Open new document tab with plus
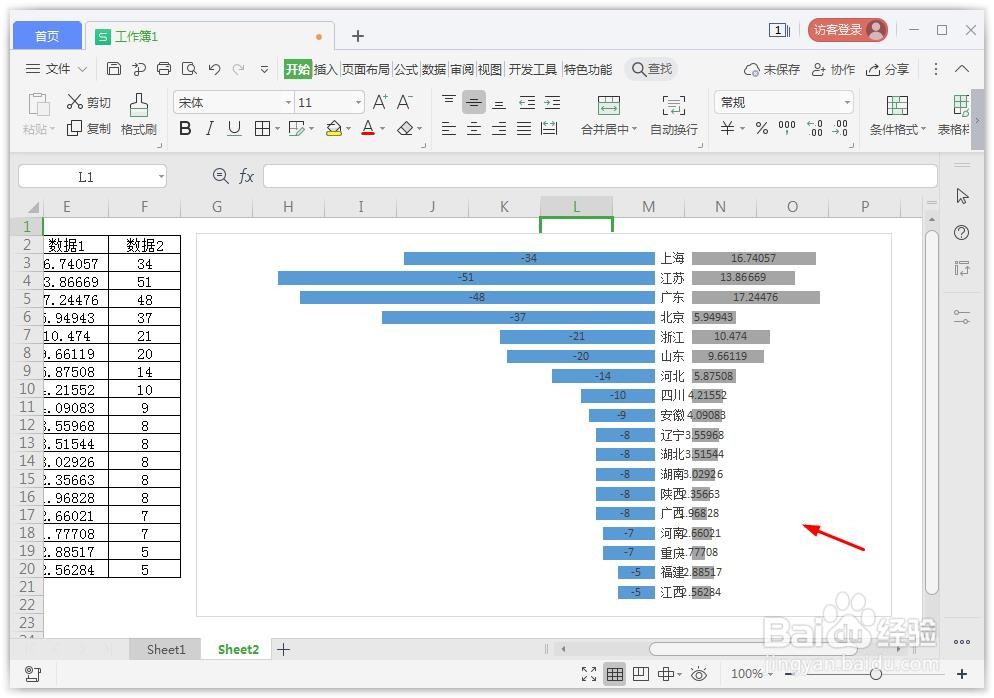 [358, 36]
